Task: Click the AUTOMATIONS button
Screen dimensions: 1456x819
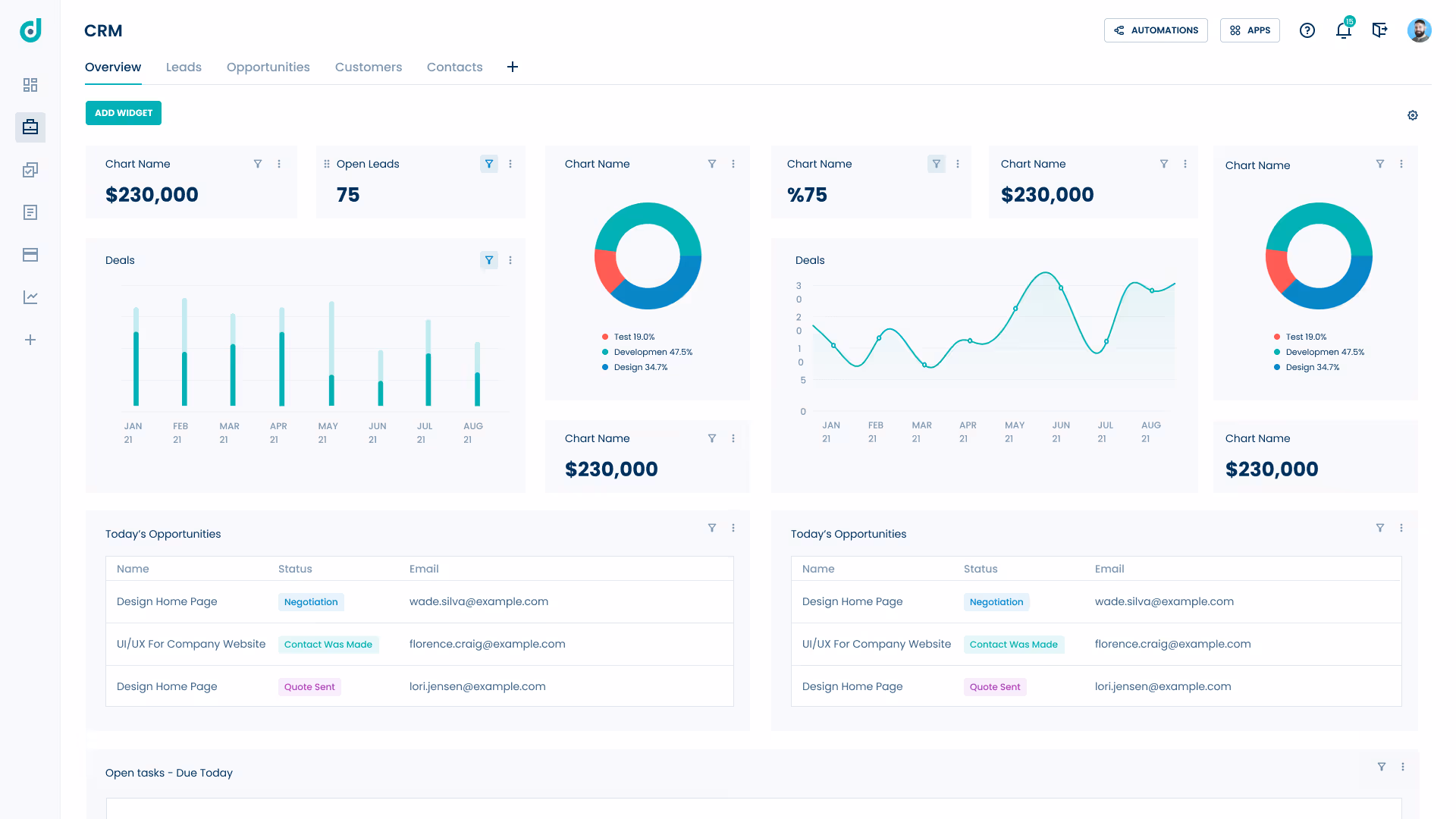Action: click(x=1156, y=30)
